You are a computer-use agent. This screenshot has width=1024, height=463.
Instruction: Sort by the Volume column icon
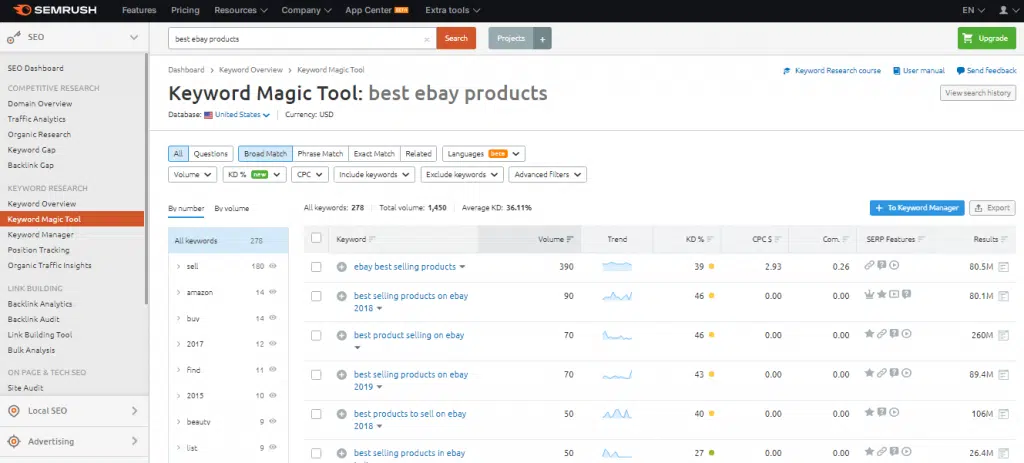tap(570, 240)
